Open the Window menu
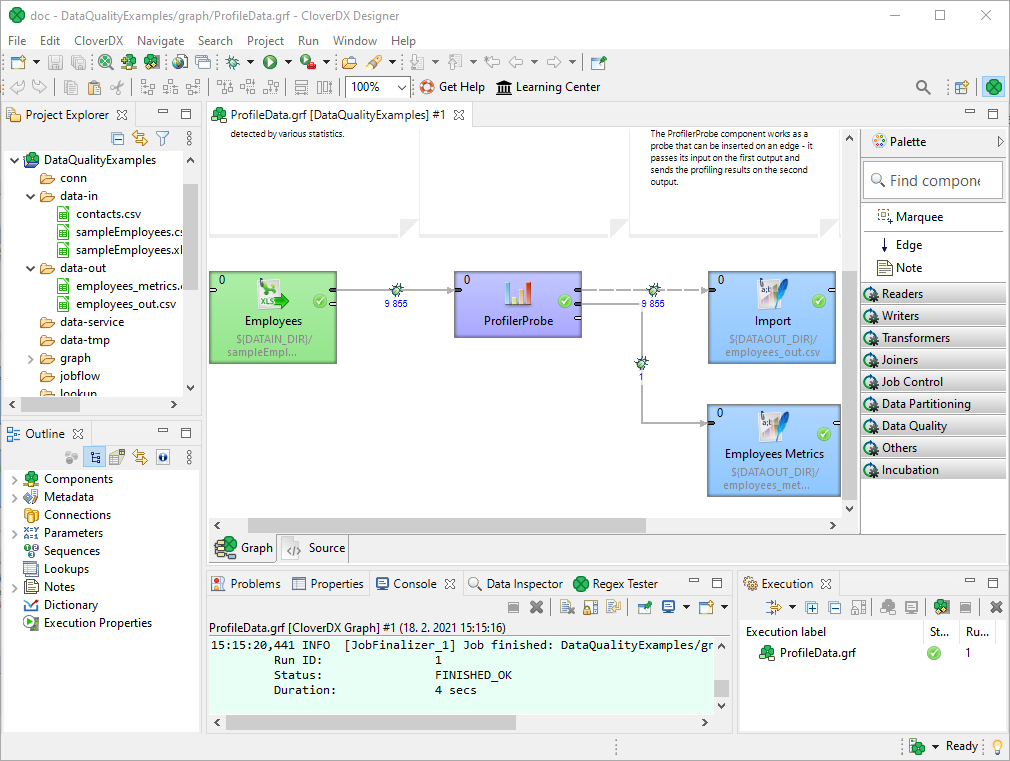This screenshot has height=761, width=1010. pyautogui.click(x=355, y=41)
